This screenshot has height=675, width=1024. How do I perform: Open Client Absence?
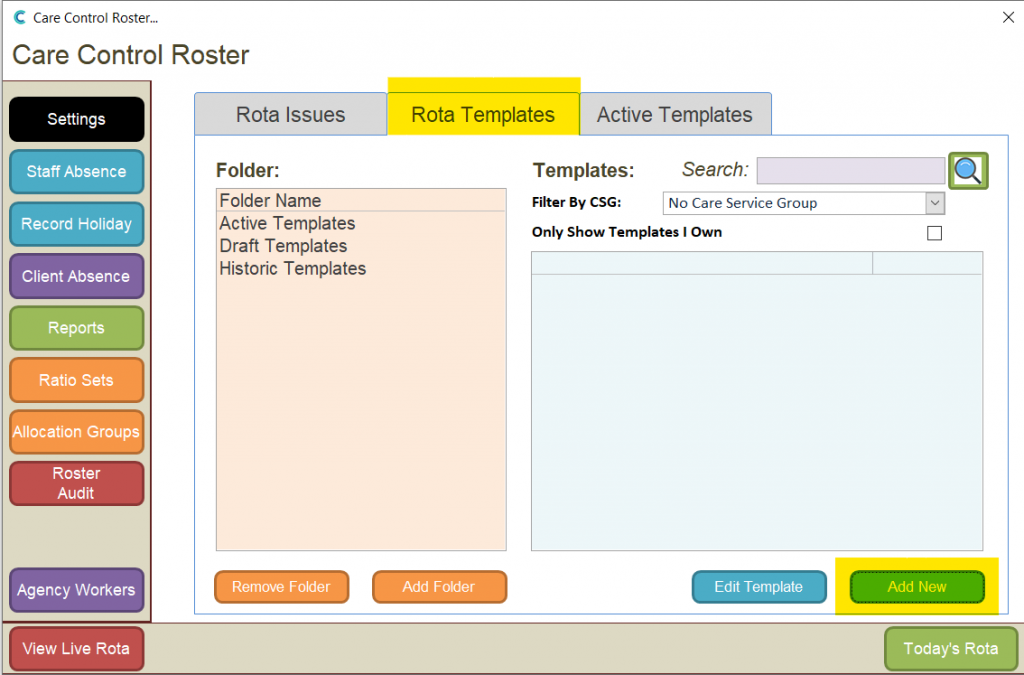click(x=76, y=276)
